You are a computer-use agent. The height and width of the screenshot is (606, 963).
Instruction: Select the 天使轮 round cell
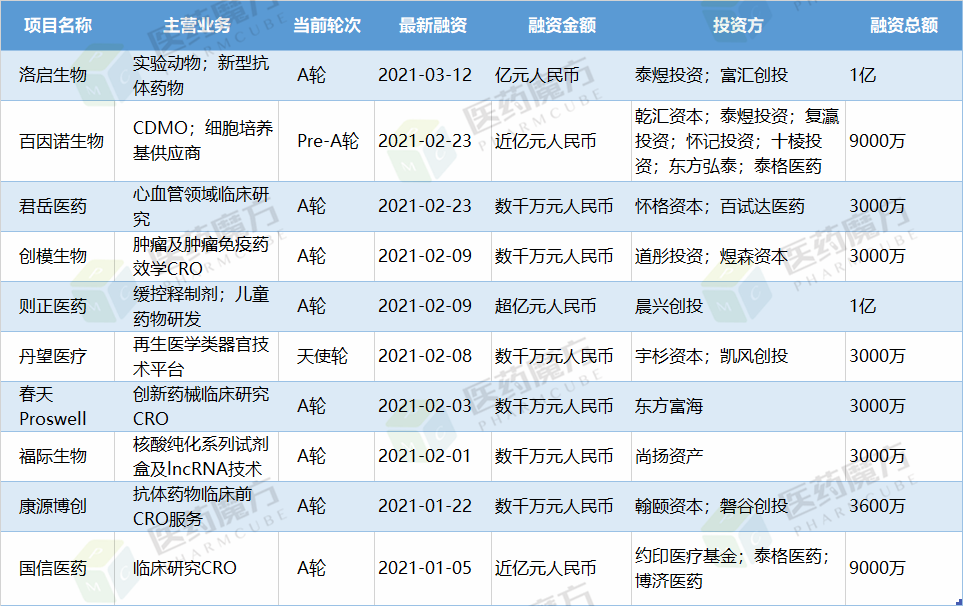327,357
